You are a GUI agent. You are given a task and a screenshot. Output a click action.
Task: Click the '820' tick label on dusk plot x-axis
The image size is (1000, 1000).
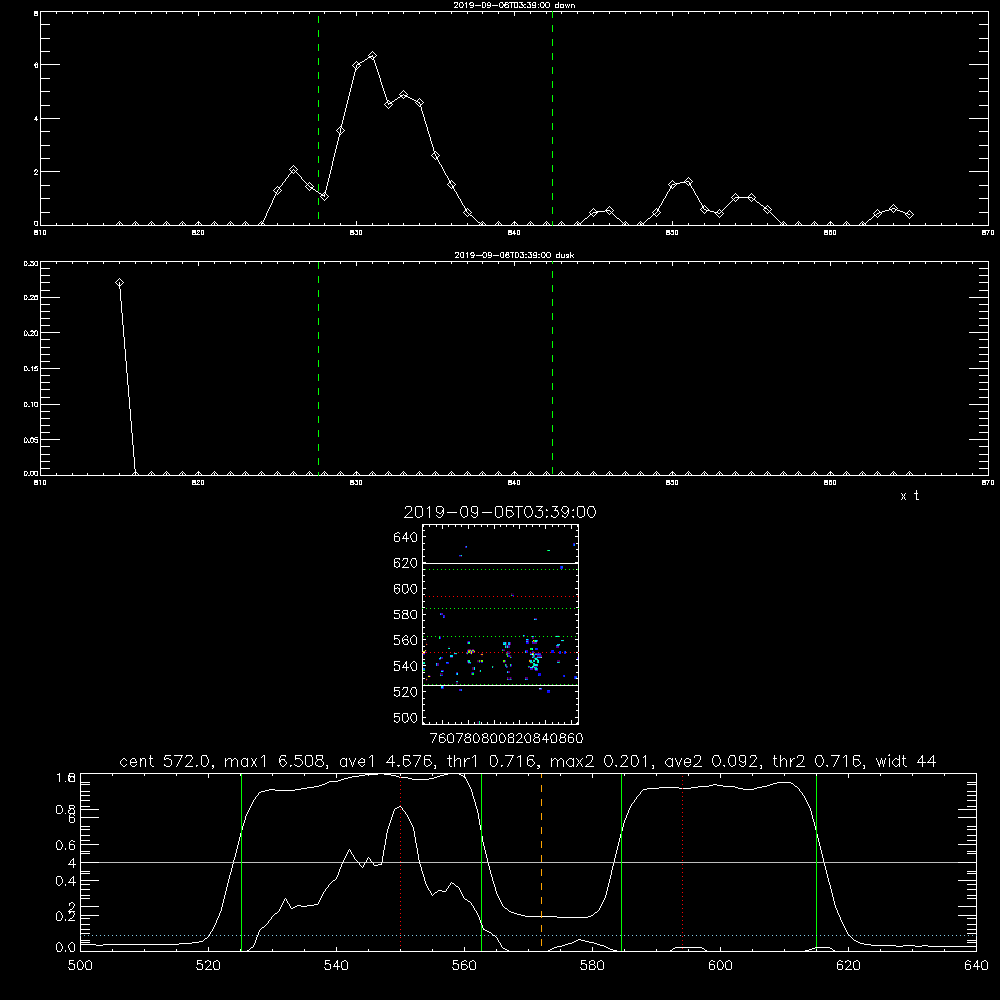tap(198, 483)
